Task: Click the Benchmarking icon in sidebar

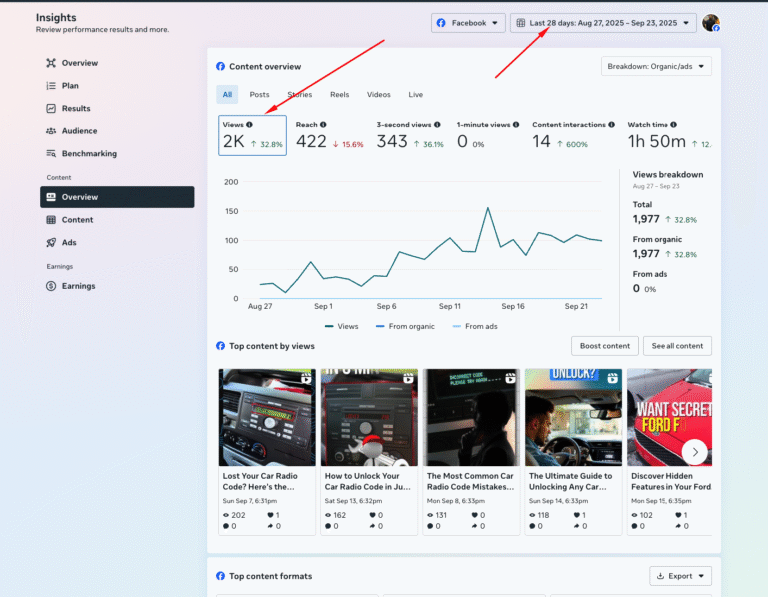Action: pyautogui.click(x=51, y=154)
